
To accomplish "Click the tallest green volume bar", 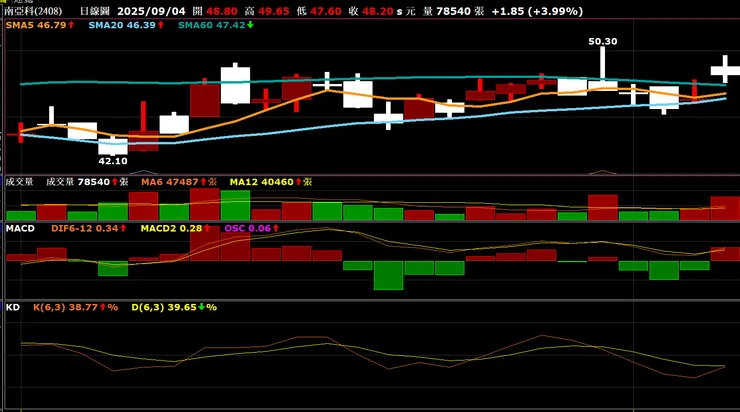I will tap(235, 205).
